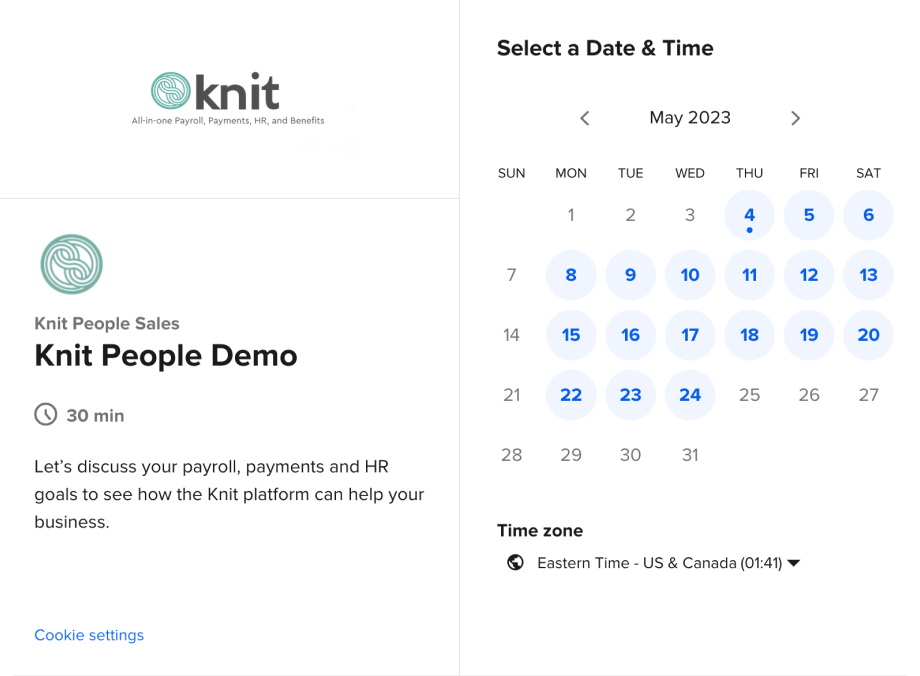The image size is (920, 676).
Task: Open Cookie settings
Action: click(x=89, y=634)
